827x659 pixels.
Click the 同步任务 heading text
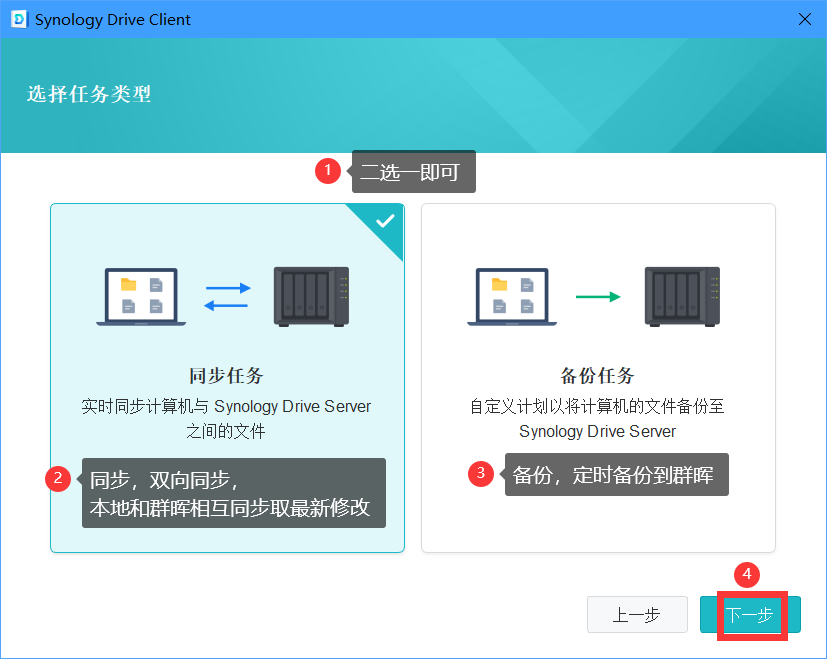click(x=226, y=376)
